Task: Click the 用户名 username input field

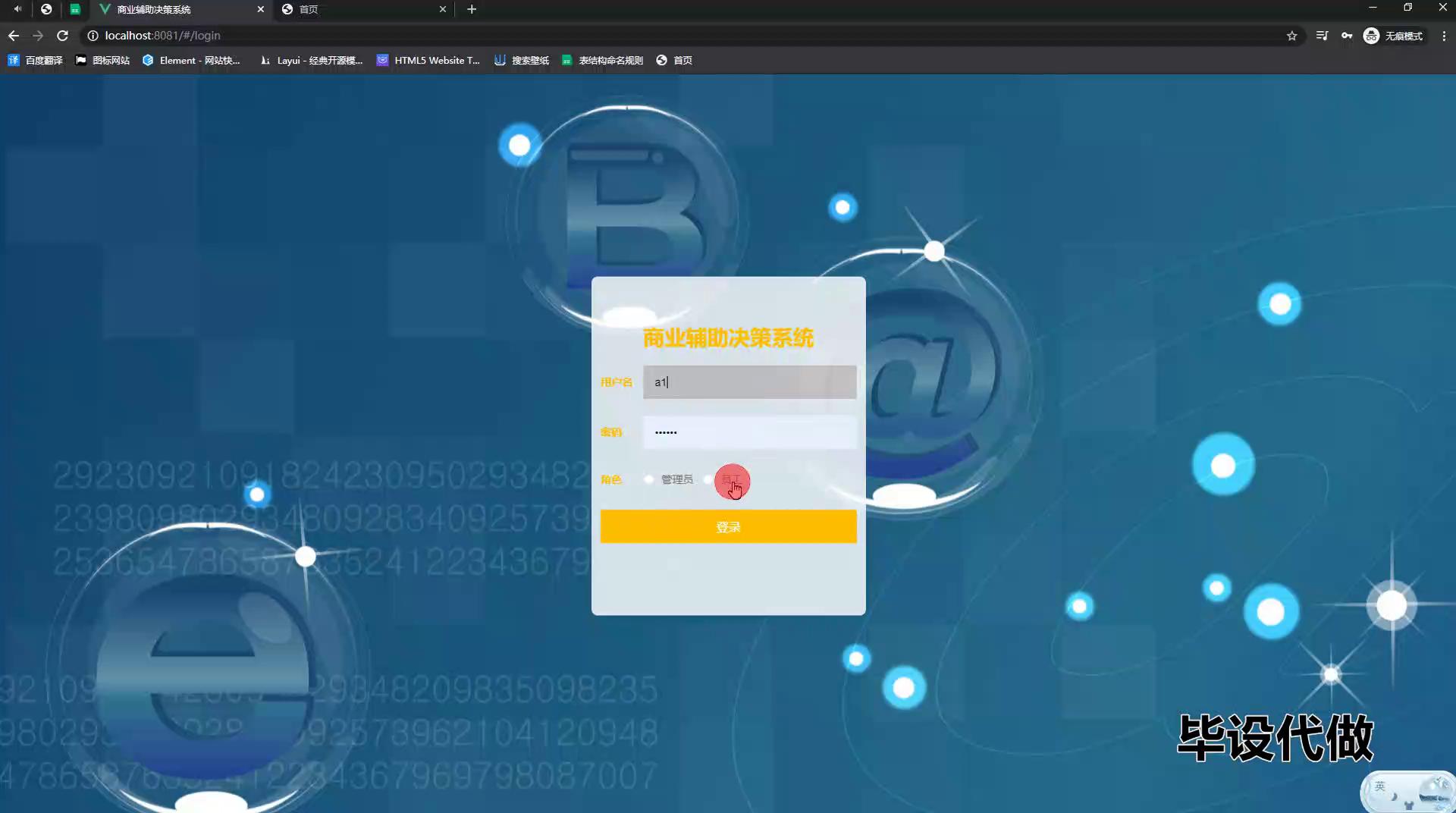Action: 749,382
